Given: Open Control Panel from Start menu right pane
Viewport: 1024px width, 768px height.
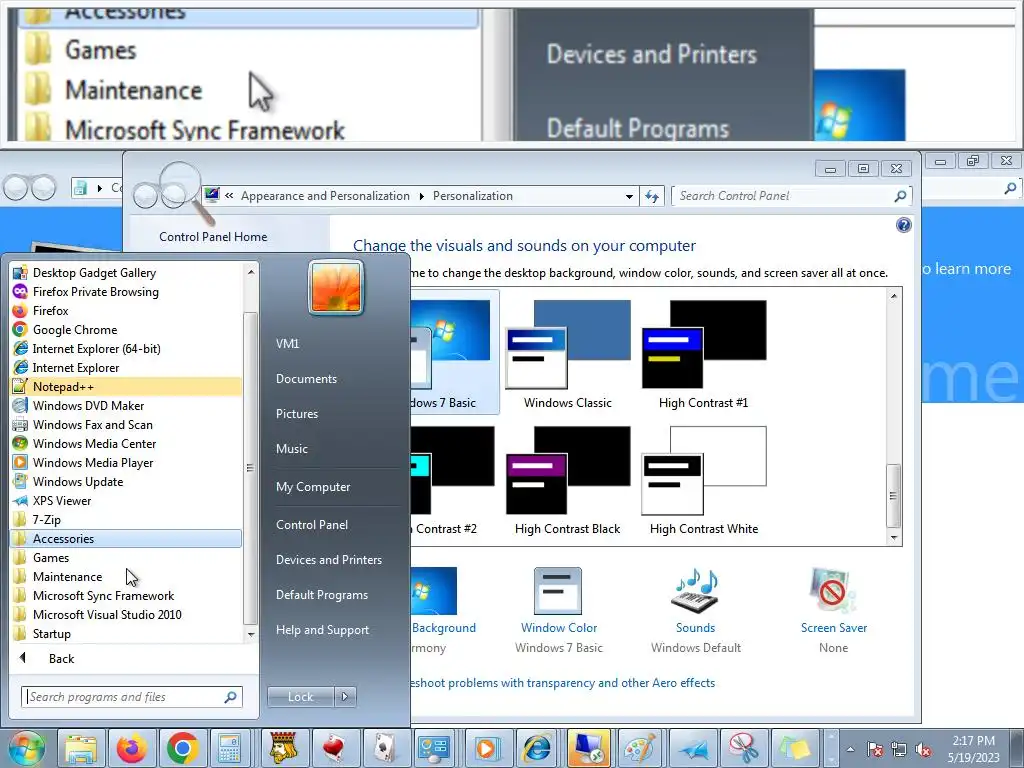Looking at the screenshot, I should coord(312,524).
